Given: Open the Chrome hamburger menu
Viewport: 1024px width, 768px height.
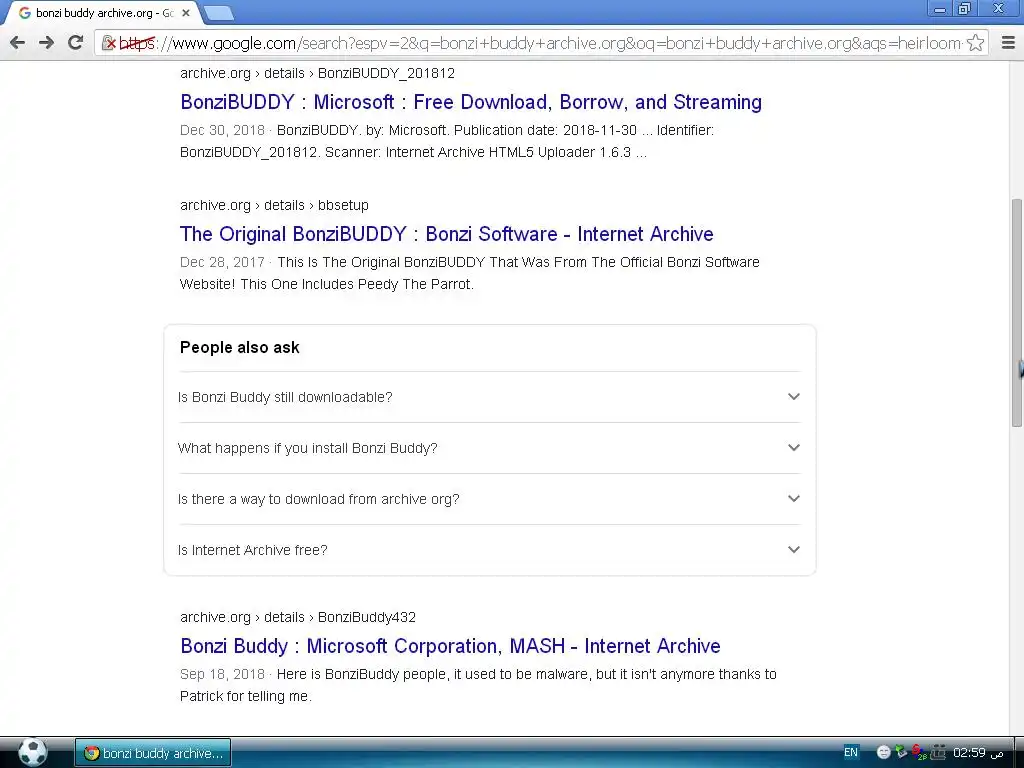Looking at the screenshot, I should click(x=1008, y=43).
